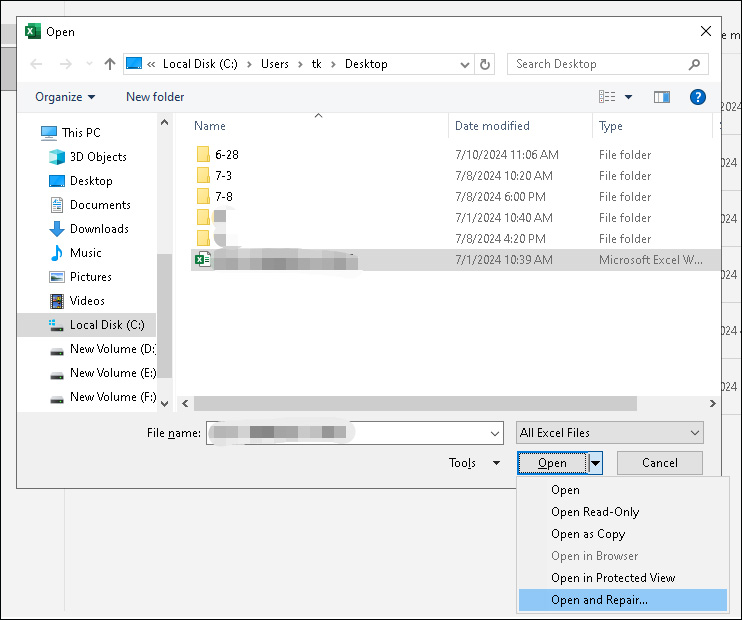Click the 7/8/2024 6:00 PM date cell
This screenshot has width=742, height=620.
pyautogui.click(x=500, y=197)
